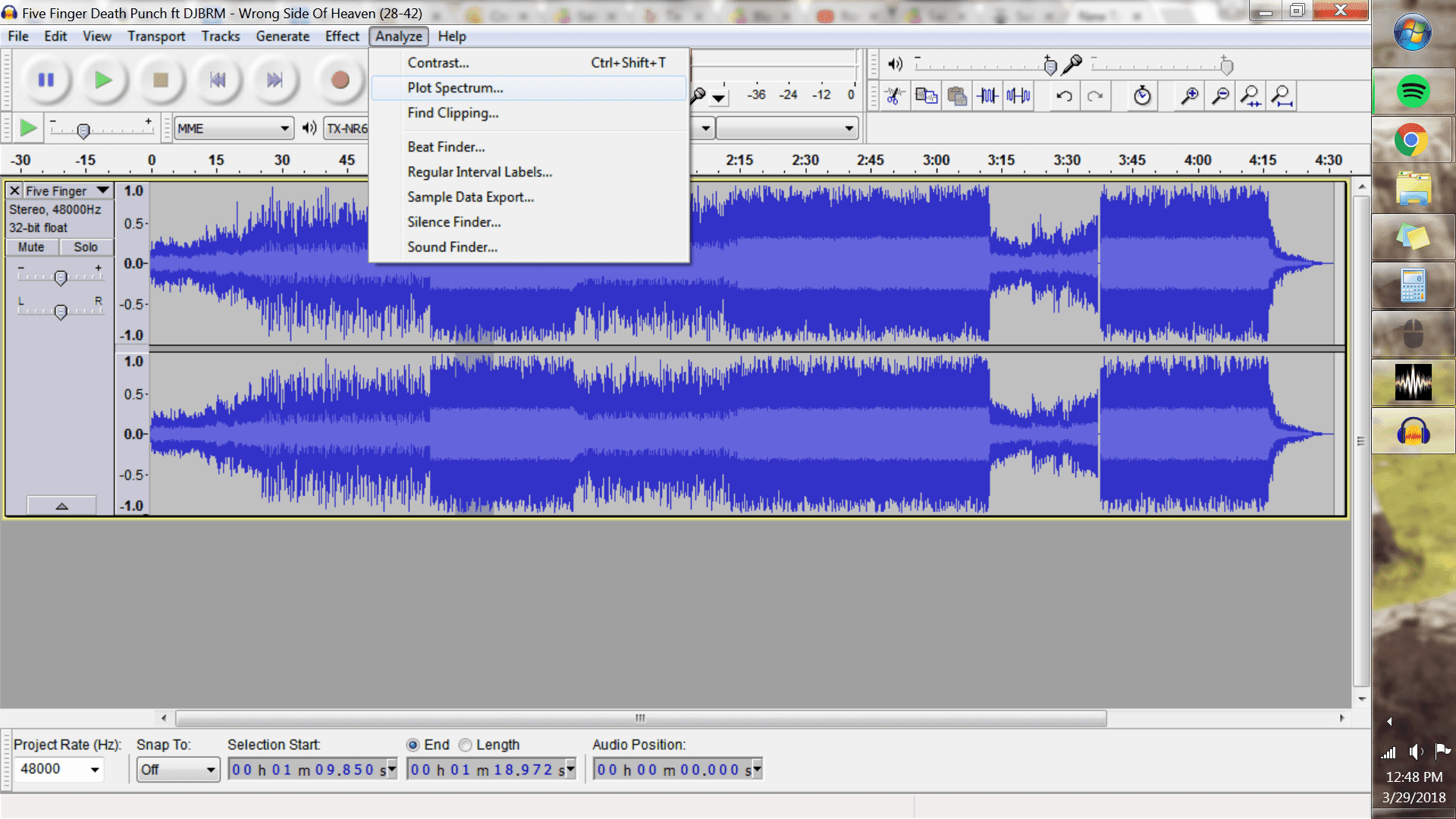The width and height of the screenshot is (1456, 819).
Task: Open the Project Rate 48000 dropdown
Action: pos(95,770)
